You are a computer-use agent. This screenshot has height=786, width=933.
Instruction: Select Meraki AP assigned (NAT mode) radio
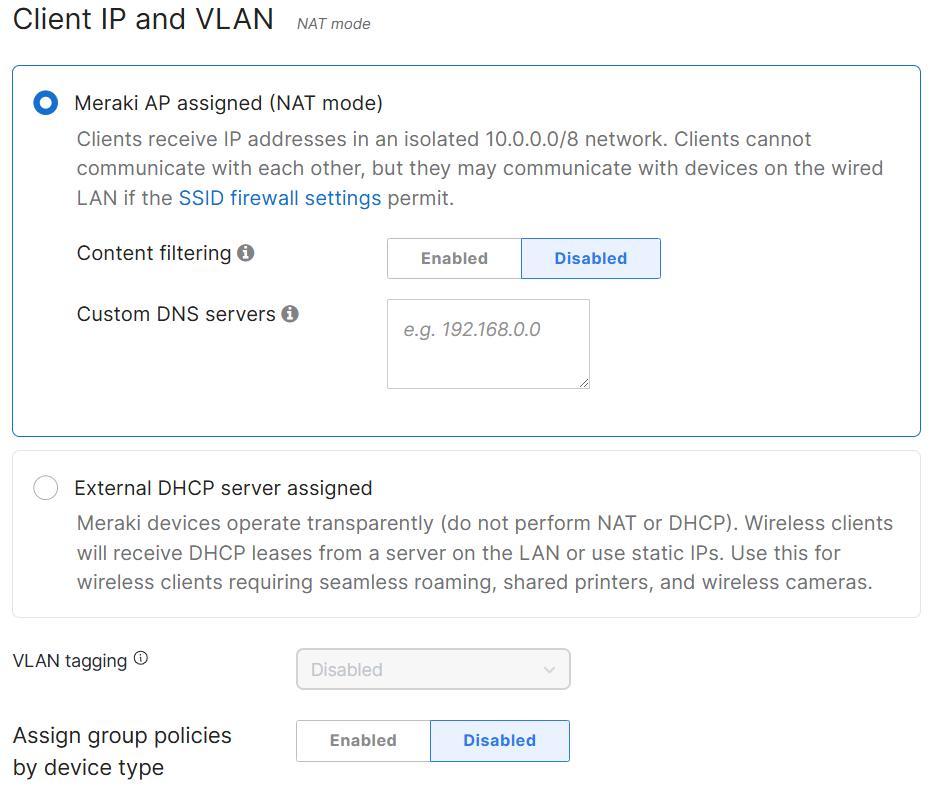[x=46, y=102]
